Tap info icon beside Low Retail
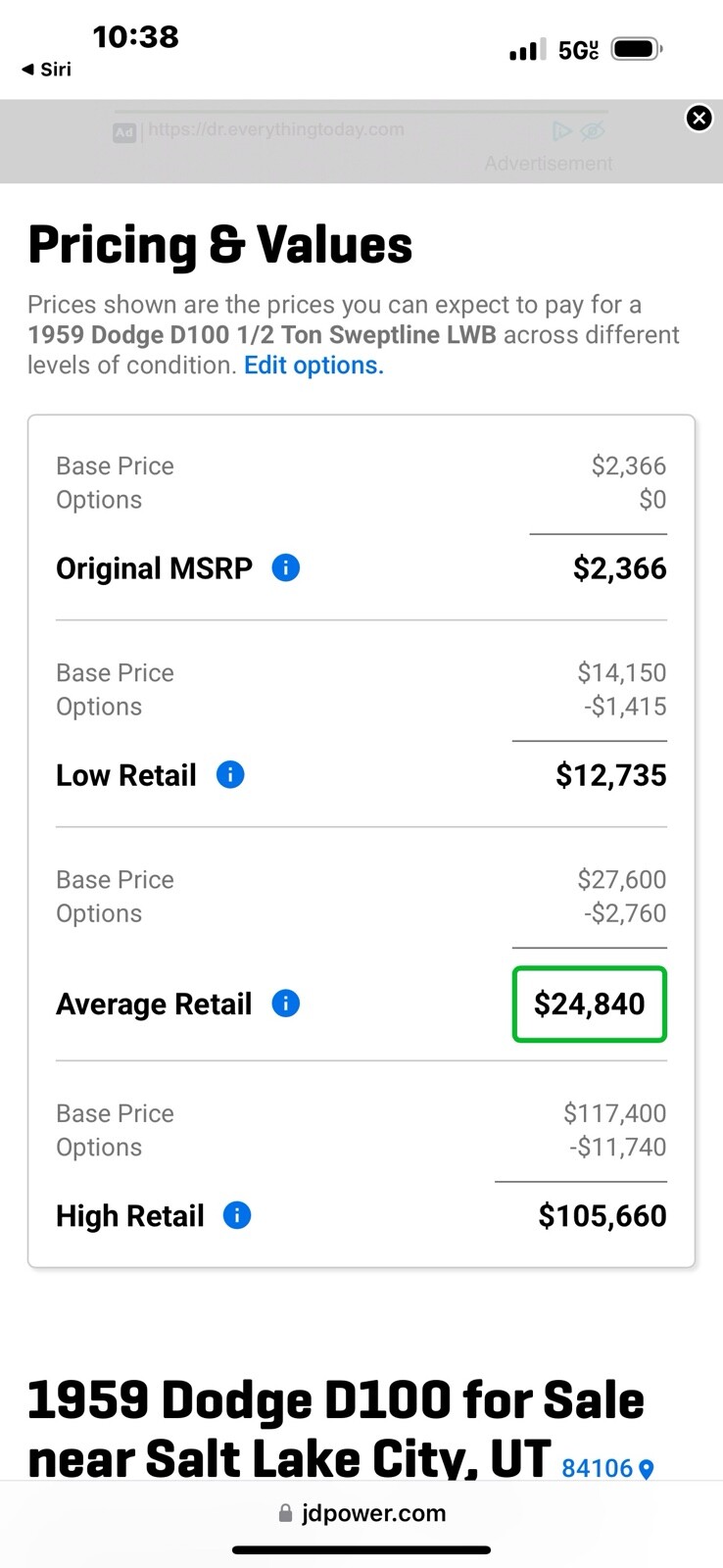Viewport: 723px width, 1568px height. (x=230, y=775)
